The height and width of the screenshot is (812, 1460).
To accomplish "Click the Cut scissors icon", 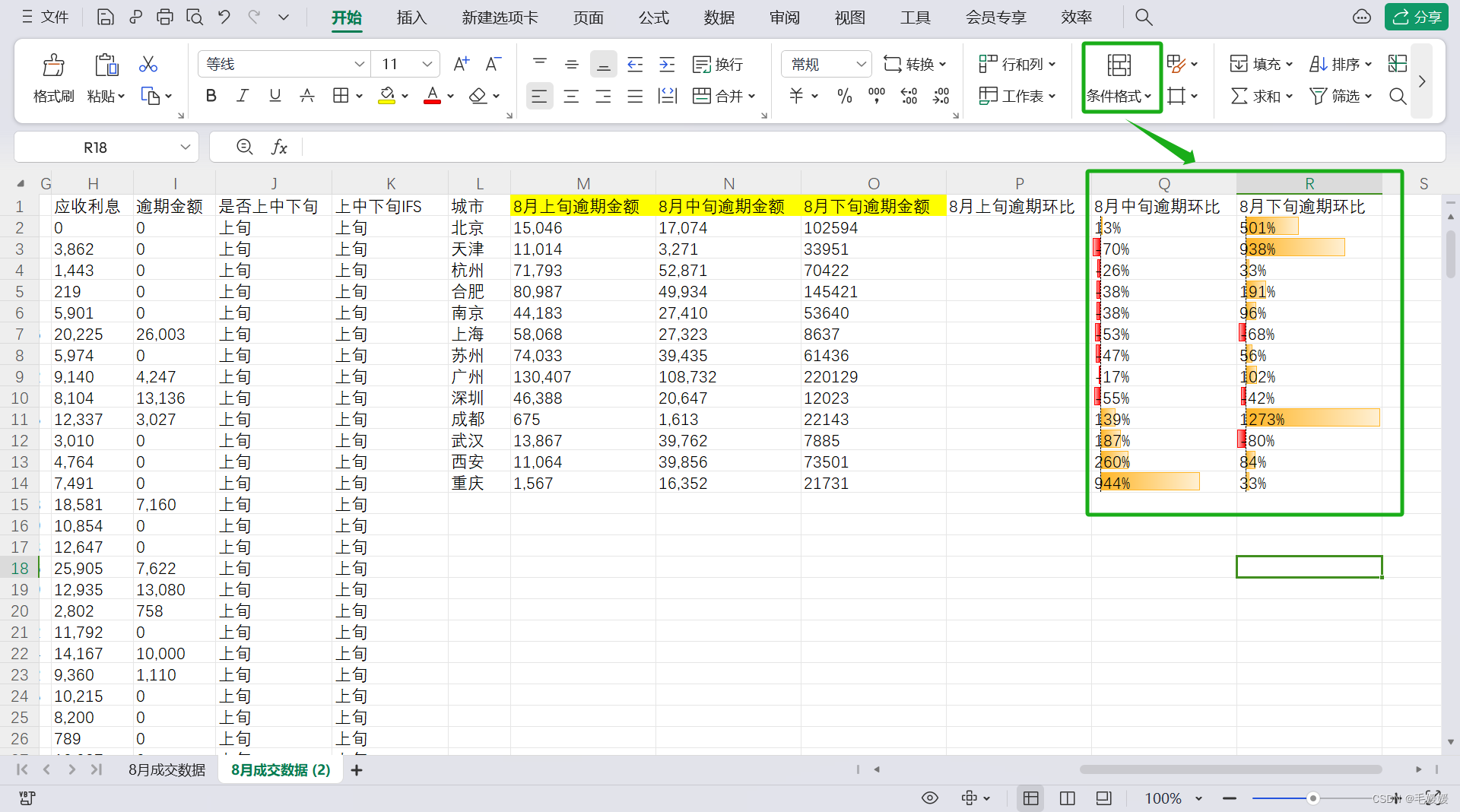I will click(148, 64).
